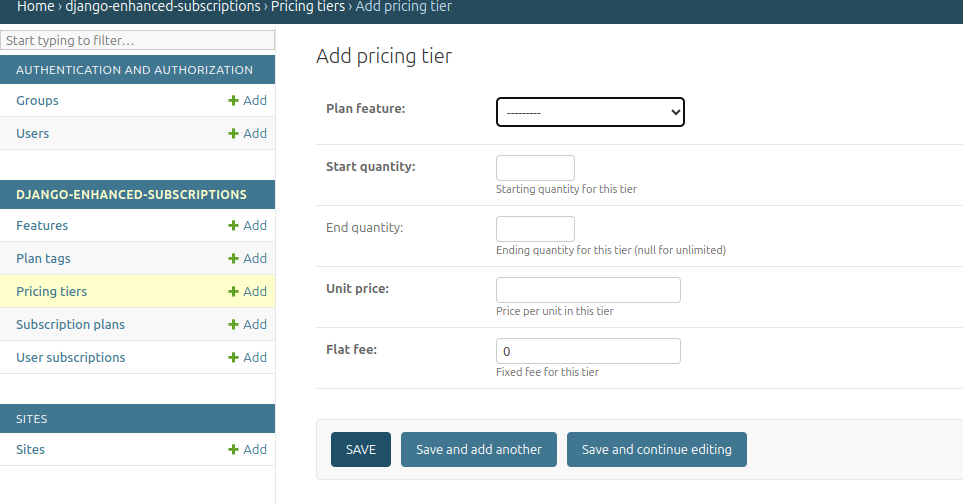Click the Flat fee input field
The width and height of the screenshot is (963, 504).
point(588,351)
